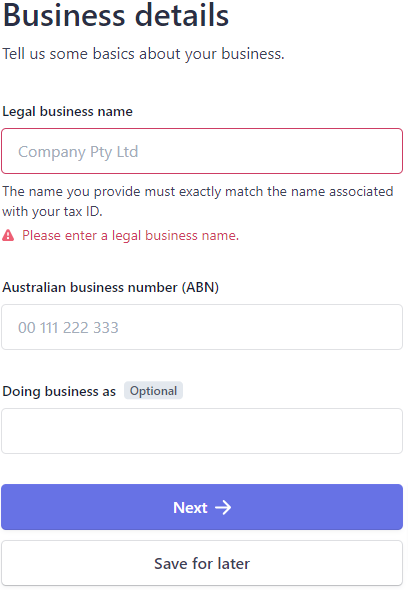The image size is (408, 590).
Task: Click the word Next on the purple button
Action: 190,508
